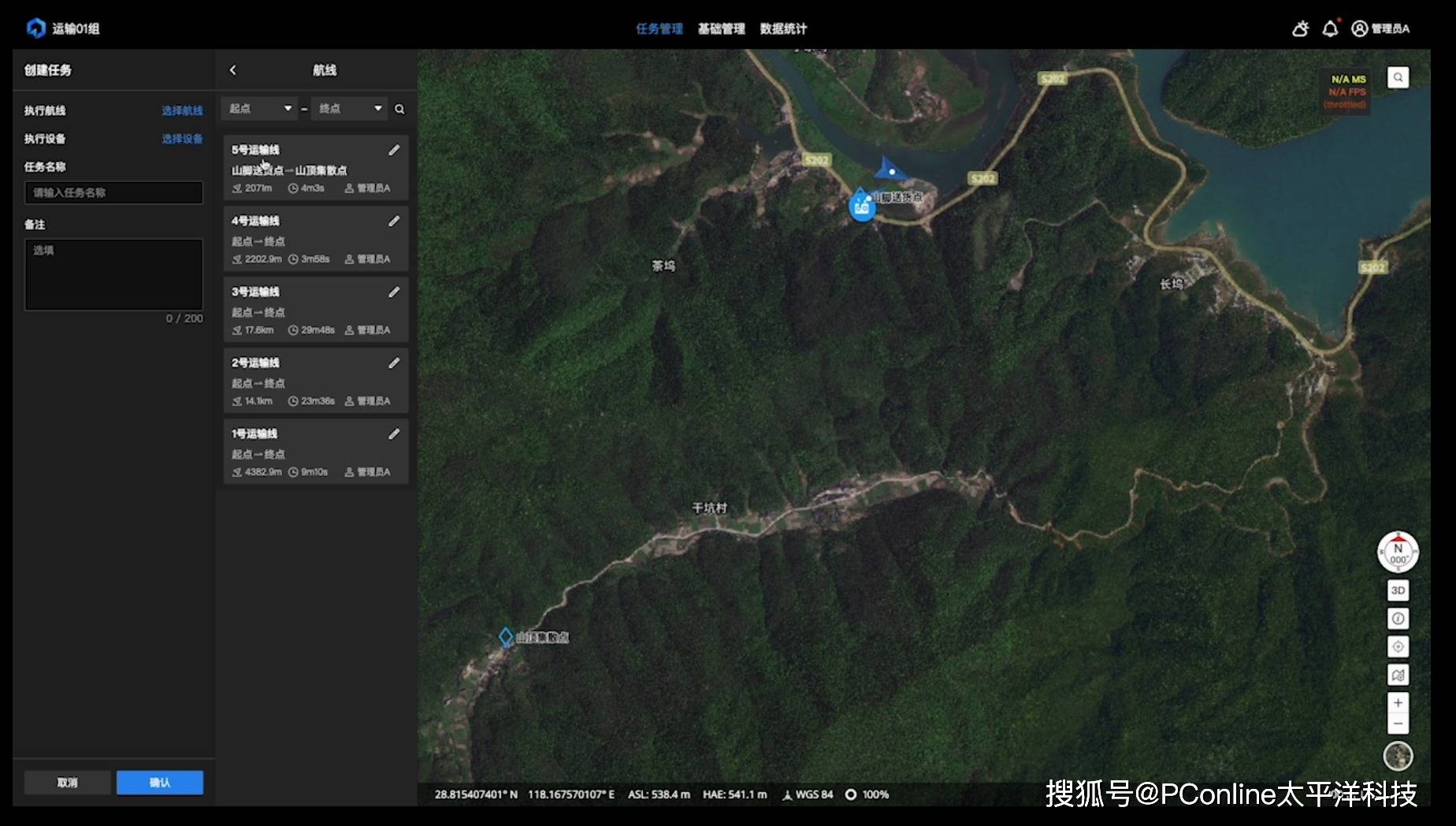Click the 17.6km distance value

259,330
